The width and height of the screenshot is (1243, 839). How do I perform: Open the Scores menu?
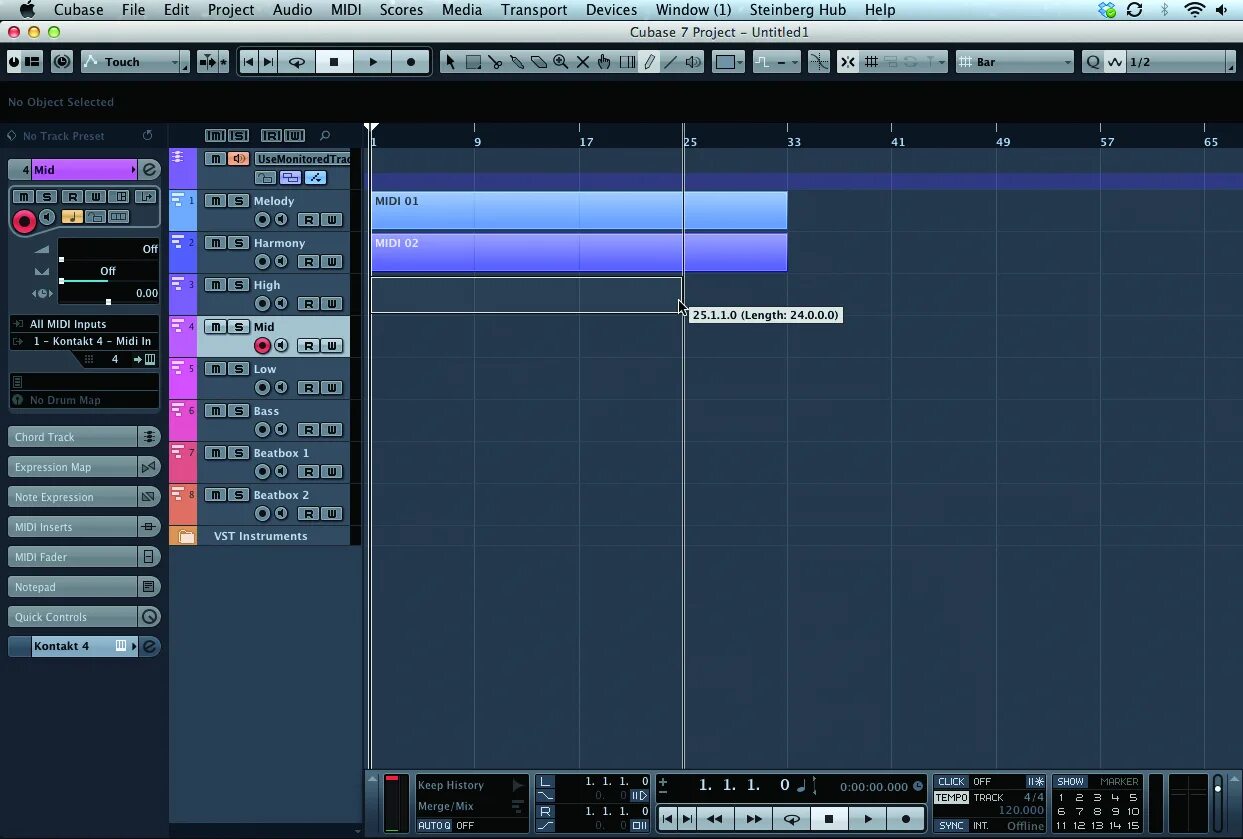pos(400,10)
